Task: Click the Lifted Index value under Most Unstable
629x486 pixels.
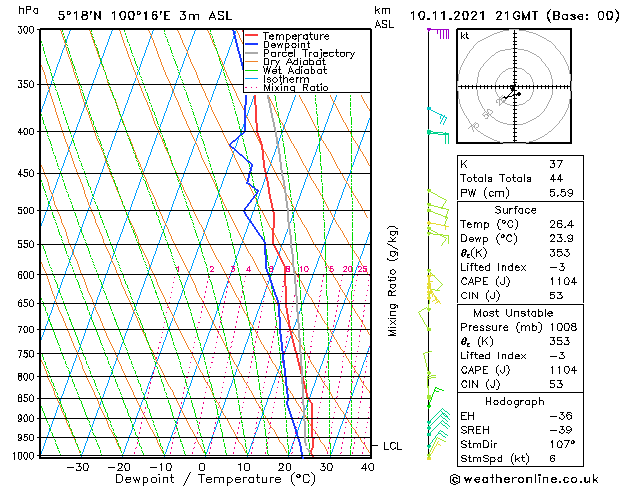Action: (558, 356)
